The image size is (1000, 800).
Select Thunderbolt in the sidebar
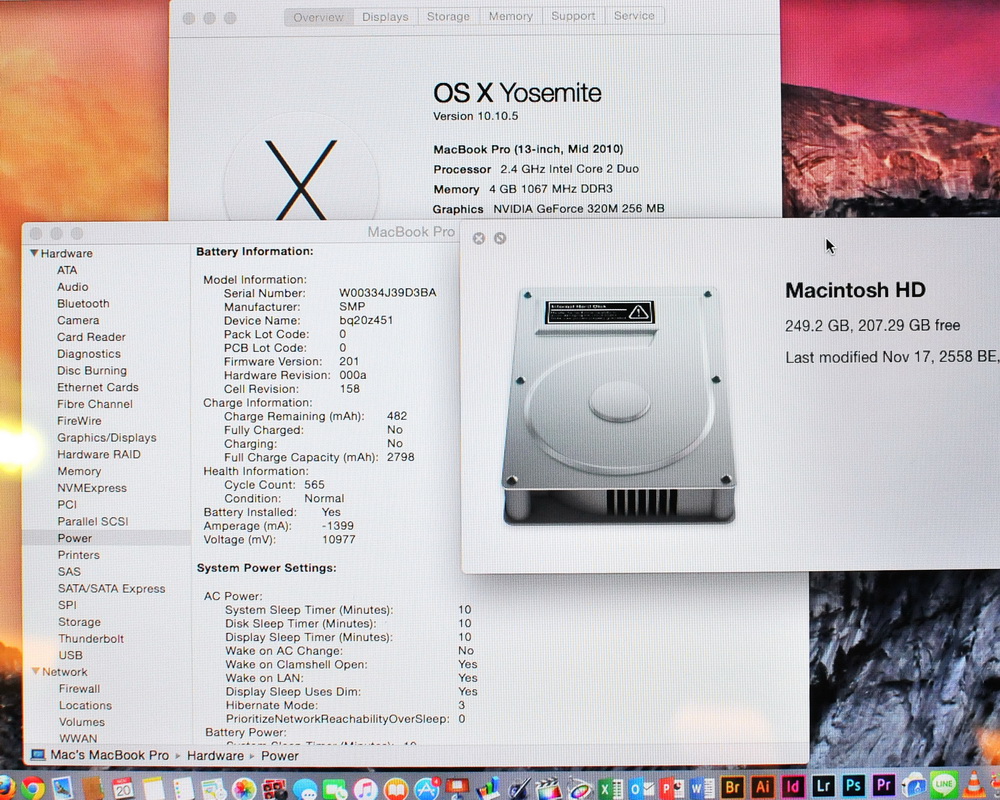click(x=91, y=639)
